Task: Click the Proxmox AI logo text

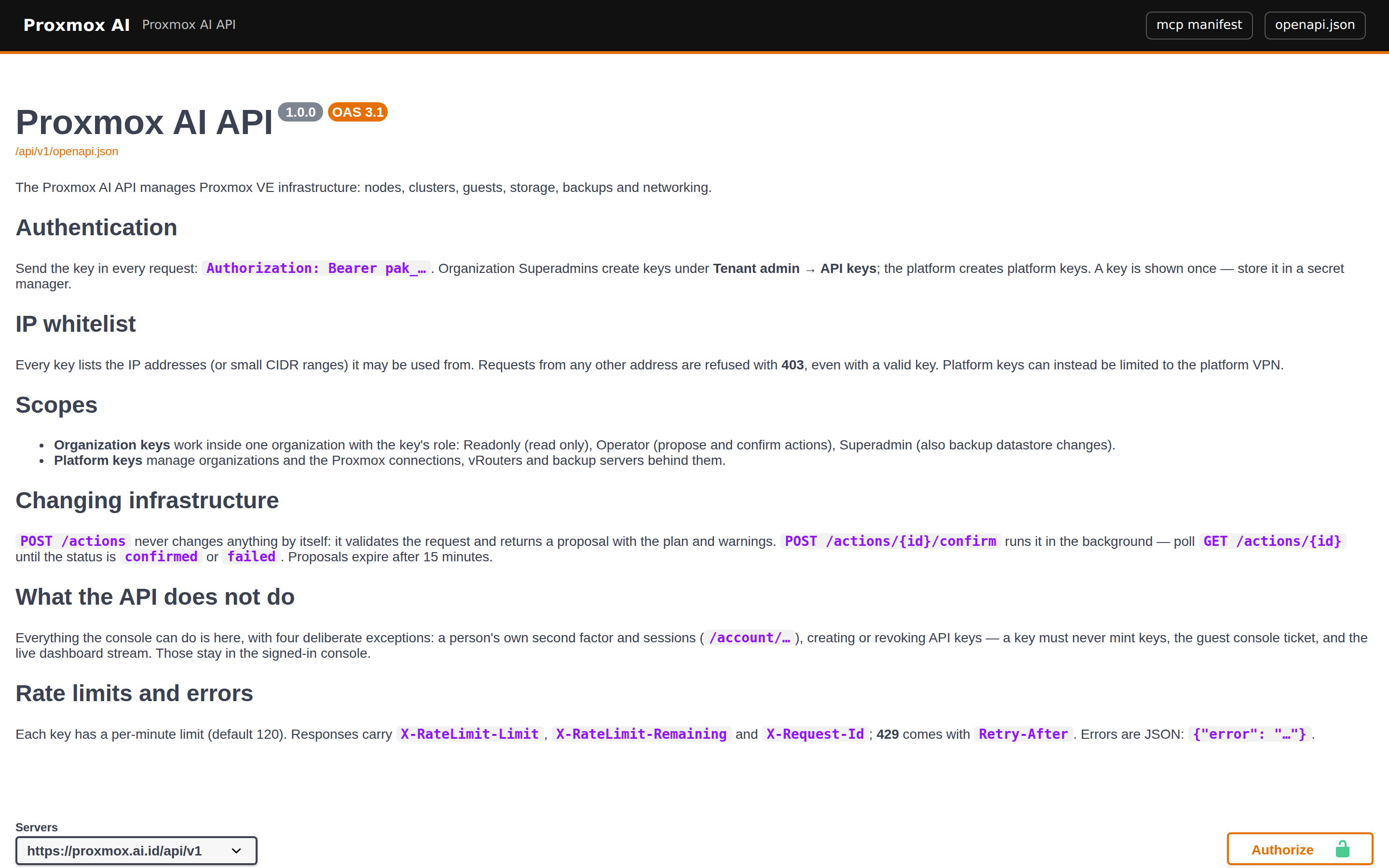Action: (76, 25)
